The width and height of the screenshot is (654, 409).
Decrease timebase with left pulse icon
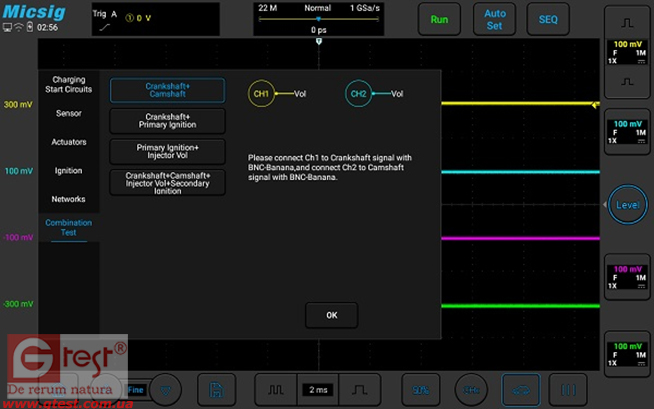coord(275,388)
